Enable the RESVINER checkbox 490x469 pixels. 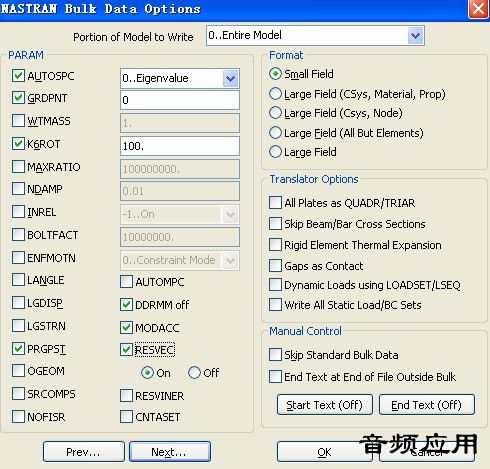(x=126, y=396)
